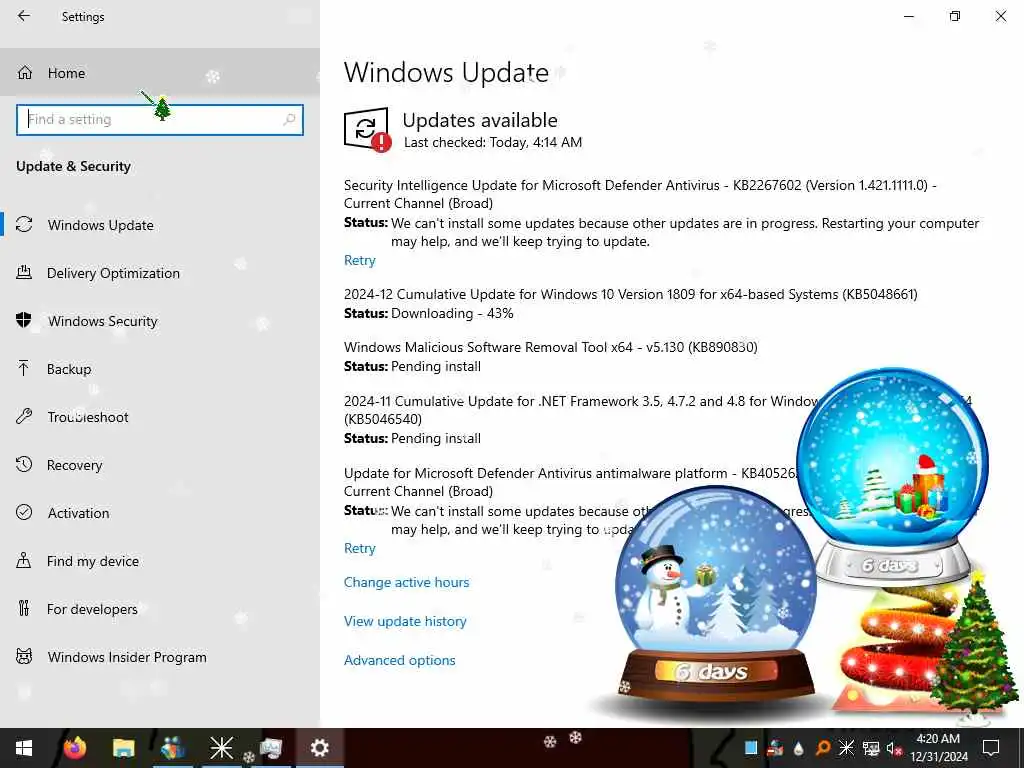The image size is (1024, 768).
Task: Focus the Find a setting search box
Action: tap(160, 120)
